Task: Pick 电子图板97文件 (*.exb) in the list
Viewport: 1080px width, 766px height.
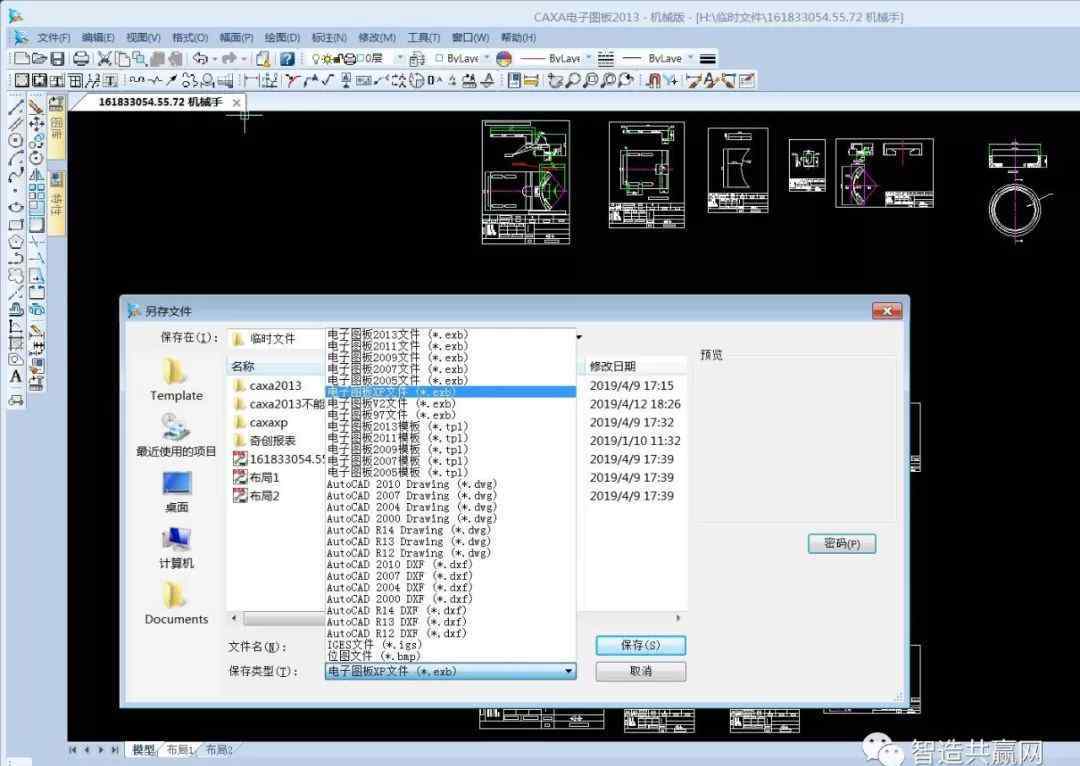Action: [450, 415]
